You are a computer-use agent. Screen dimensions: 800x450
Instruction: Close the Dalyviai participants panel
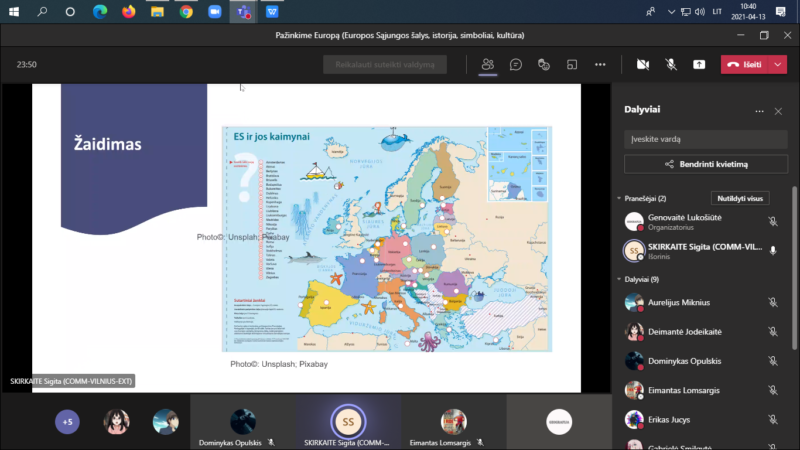(778, 111)
